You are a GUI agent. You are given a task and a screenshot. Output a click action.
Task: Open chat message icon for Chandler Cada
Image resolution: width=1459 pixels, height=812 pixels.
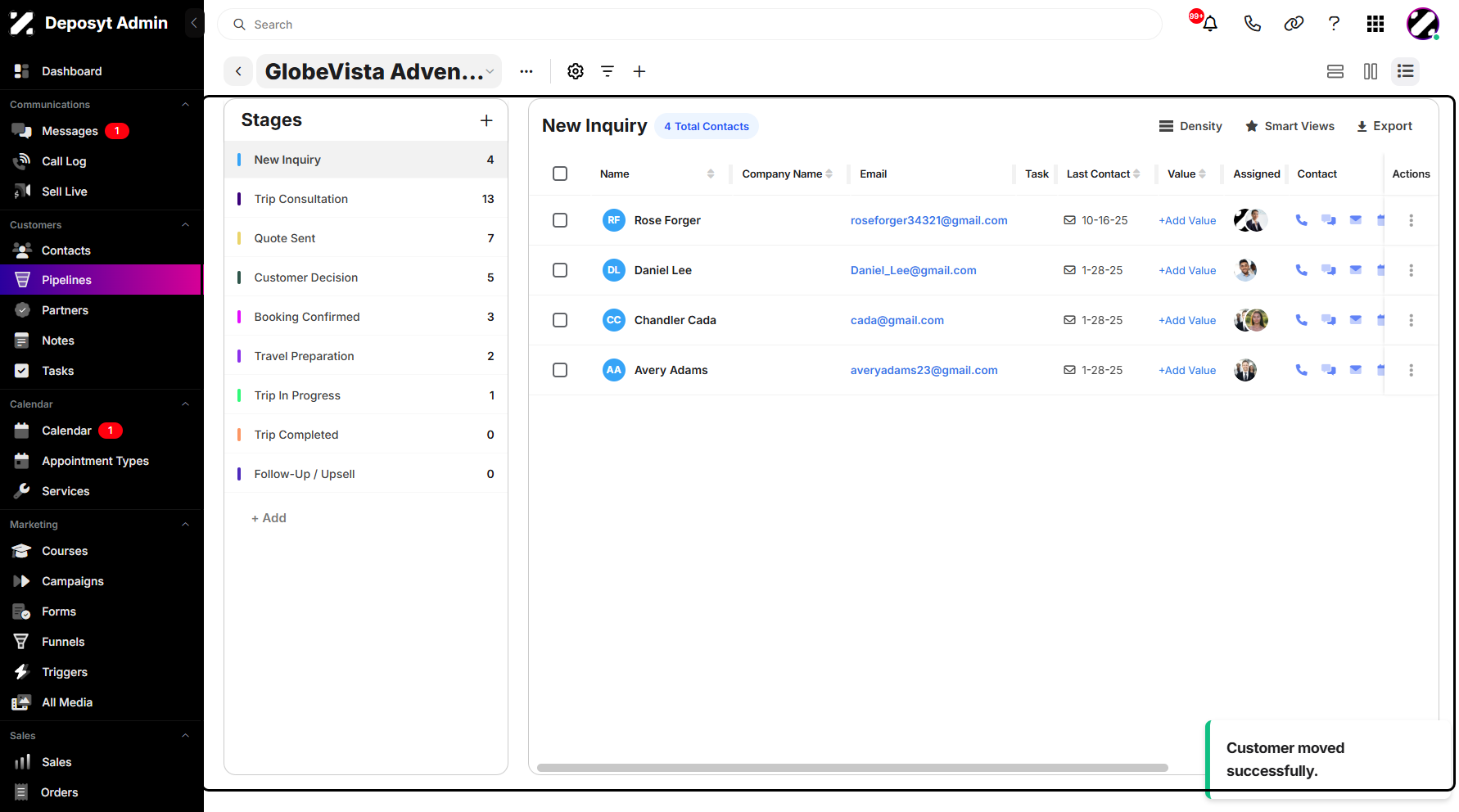pyautogui.click(x=1329, y=320)
